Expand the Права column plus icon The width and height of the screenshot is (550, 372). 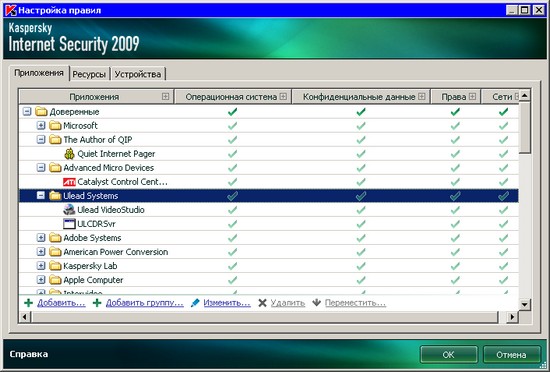[x=472, y=96]
